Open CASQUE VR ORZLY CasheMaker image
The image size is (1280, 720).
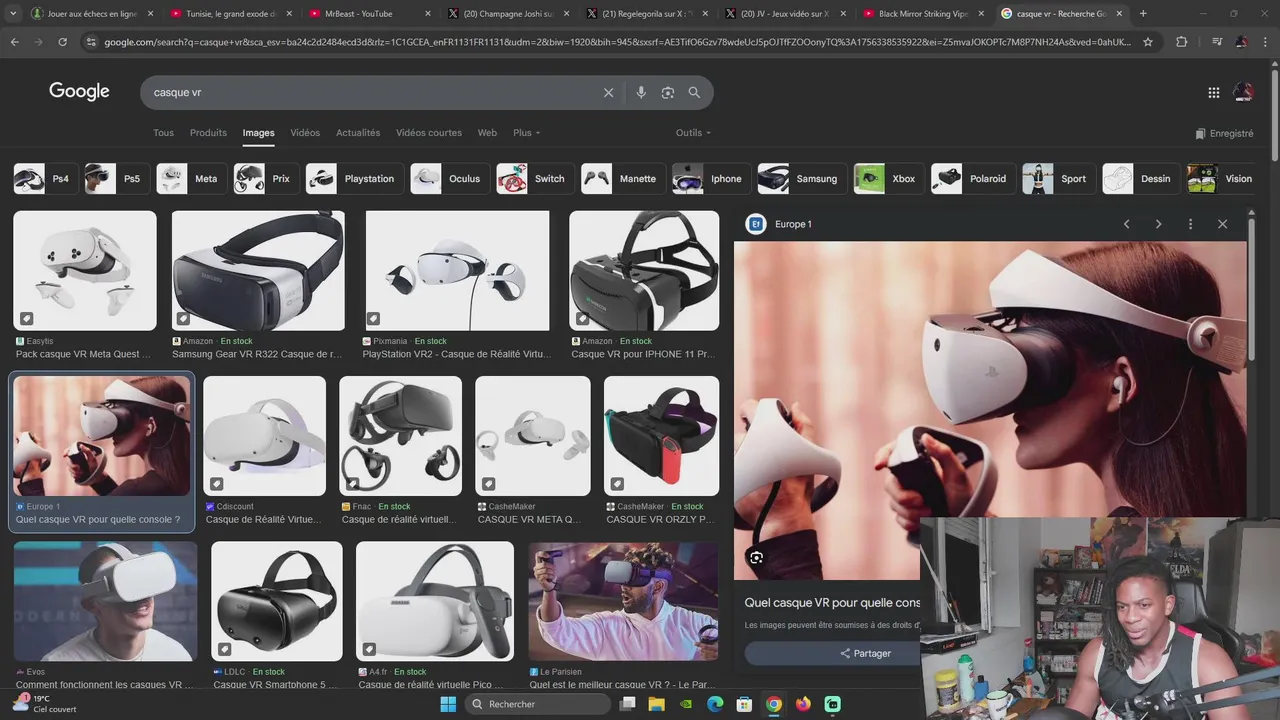(661, 436)
